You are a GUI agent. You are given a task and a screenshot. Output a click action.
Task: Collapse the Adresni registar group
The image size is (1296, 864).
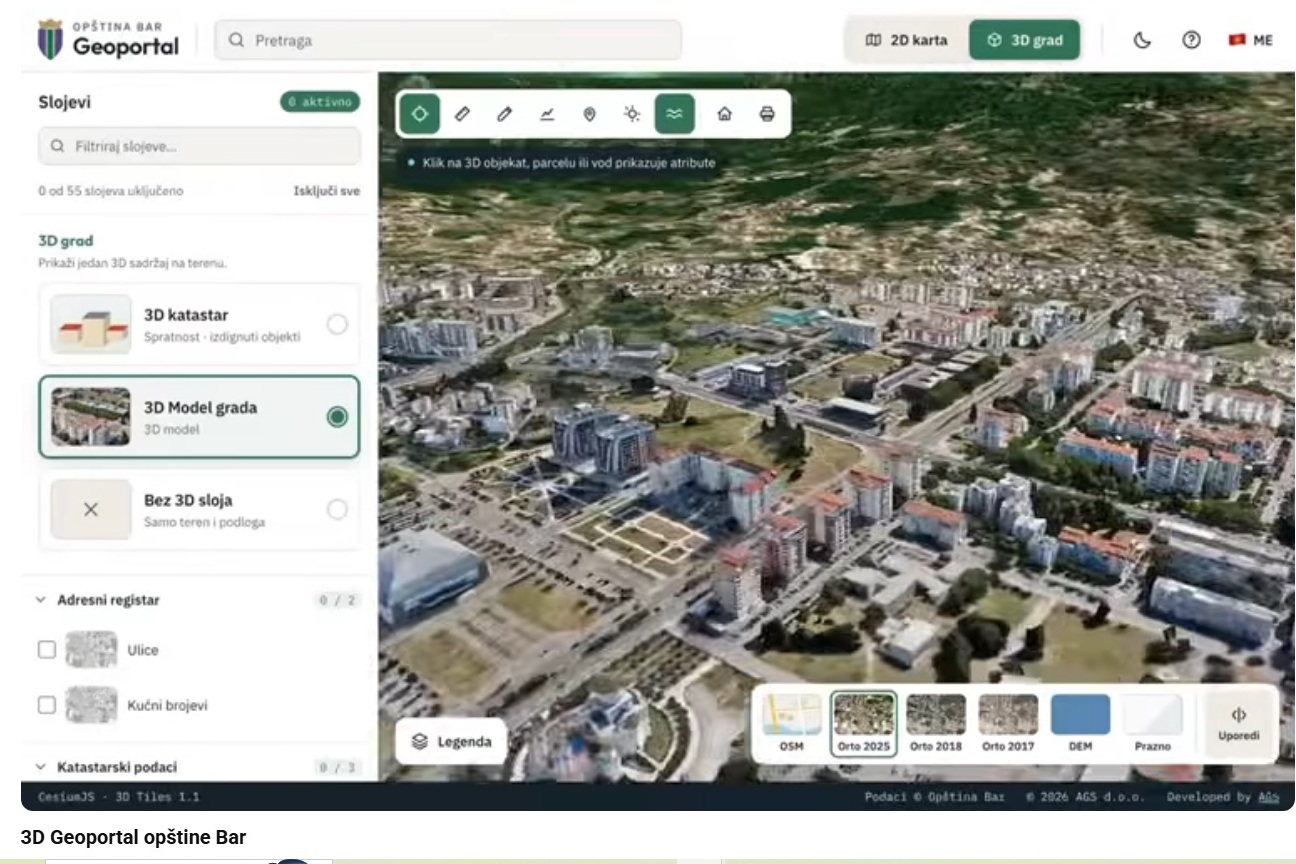pos(41,600)
